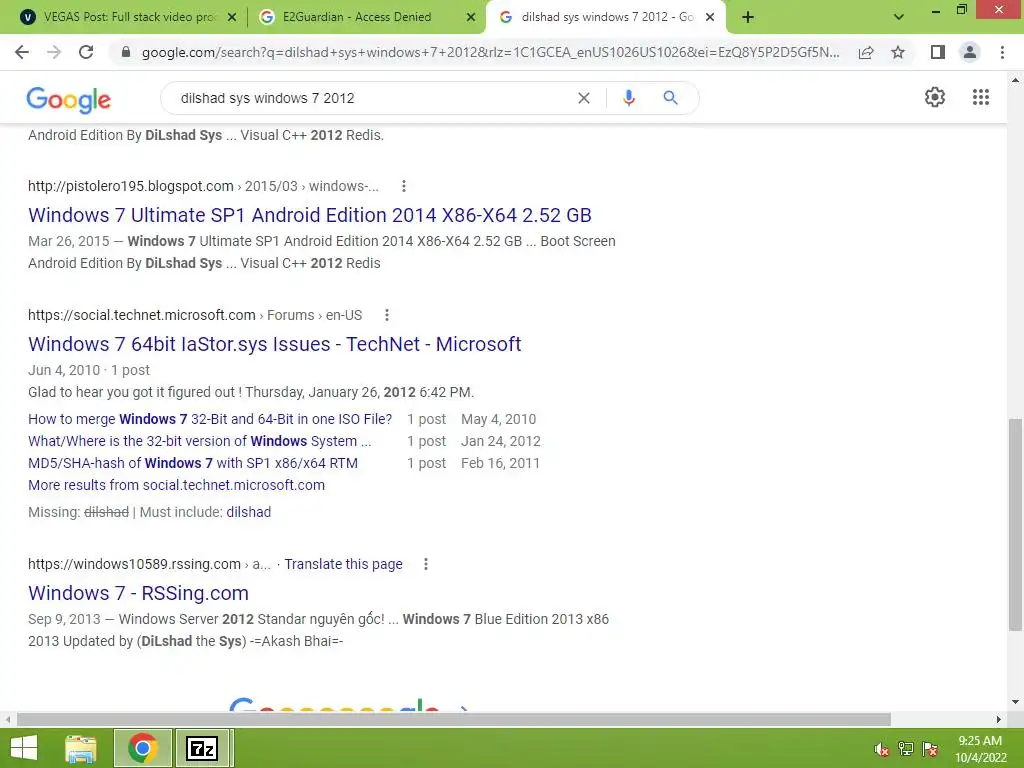Submit search with magnifier icon
The height and width of the screenshot is (768, 1024).
click(x=670, y=98)
